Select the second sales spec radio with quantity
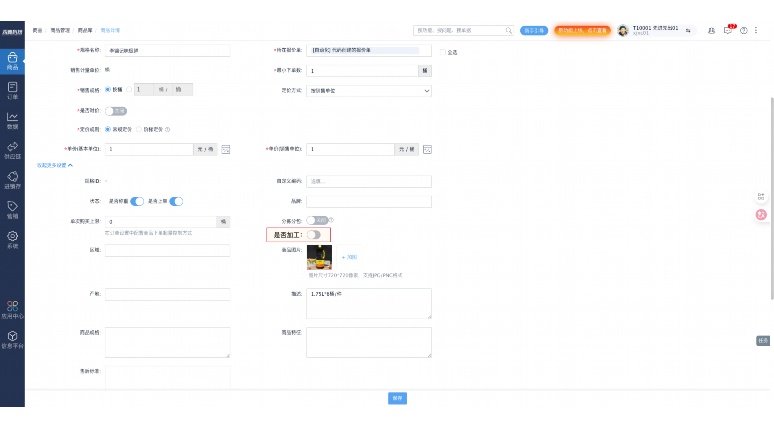Screen dimensions: 774x428 pyautogui.click(x=129, y=89)
